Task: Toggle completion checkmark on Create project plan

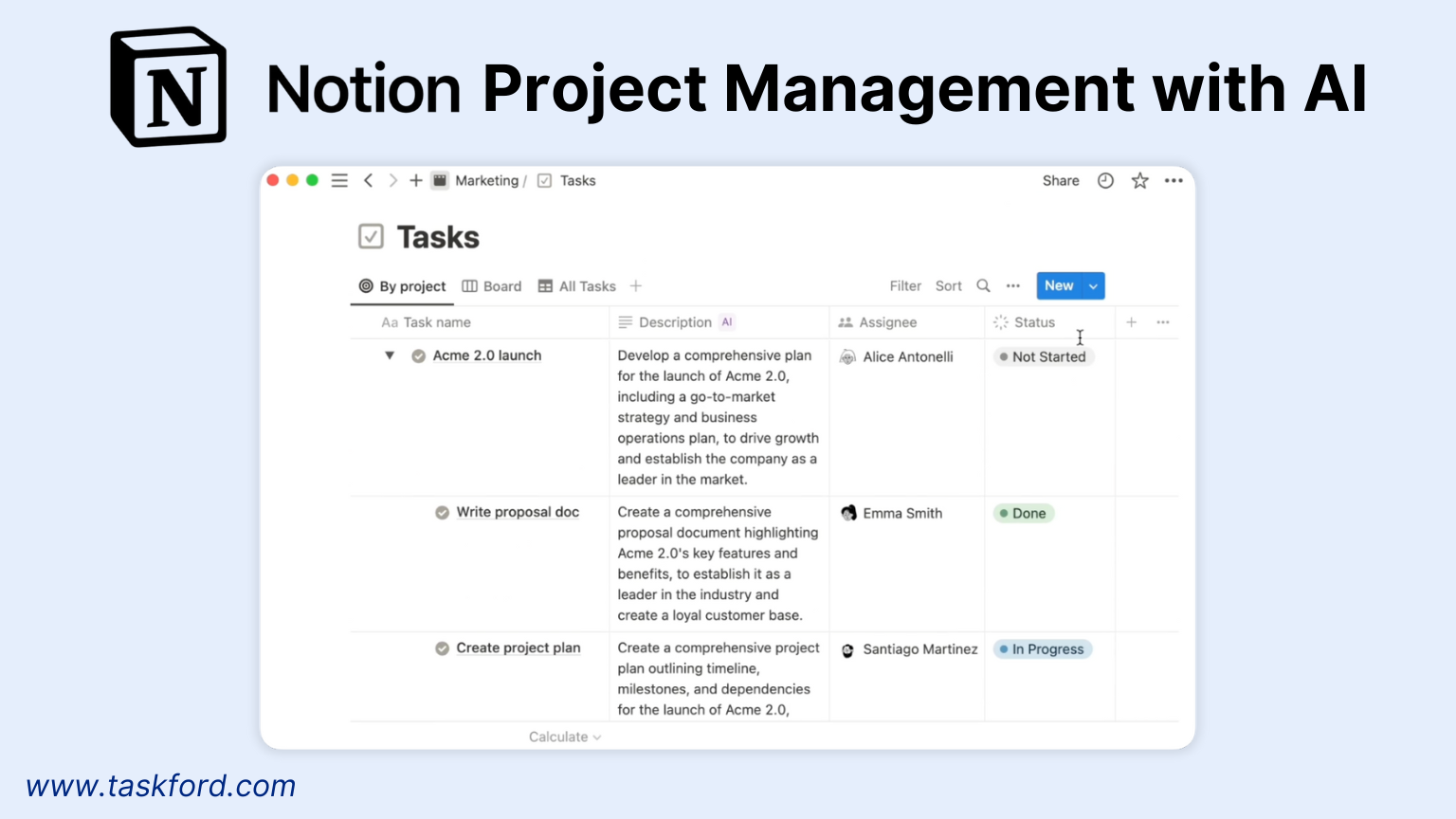Action: coord(442,648)
